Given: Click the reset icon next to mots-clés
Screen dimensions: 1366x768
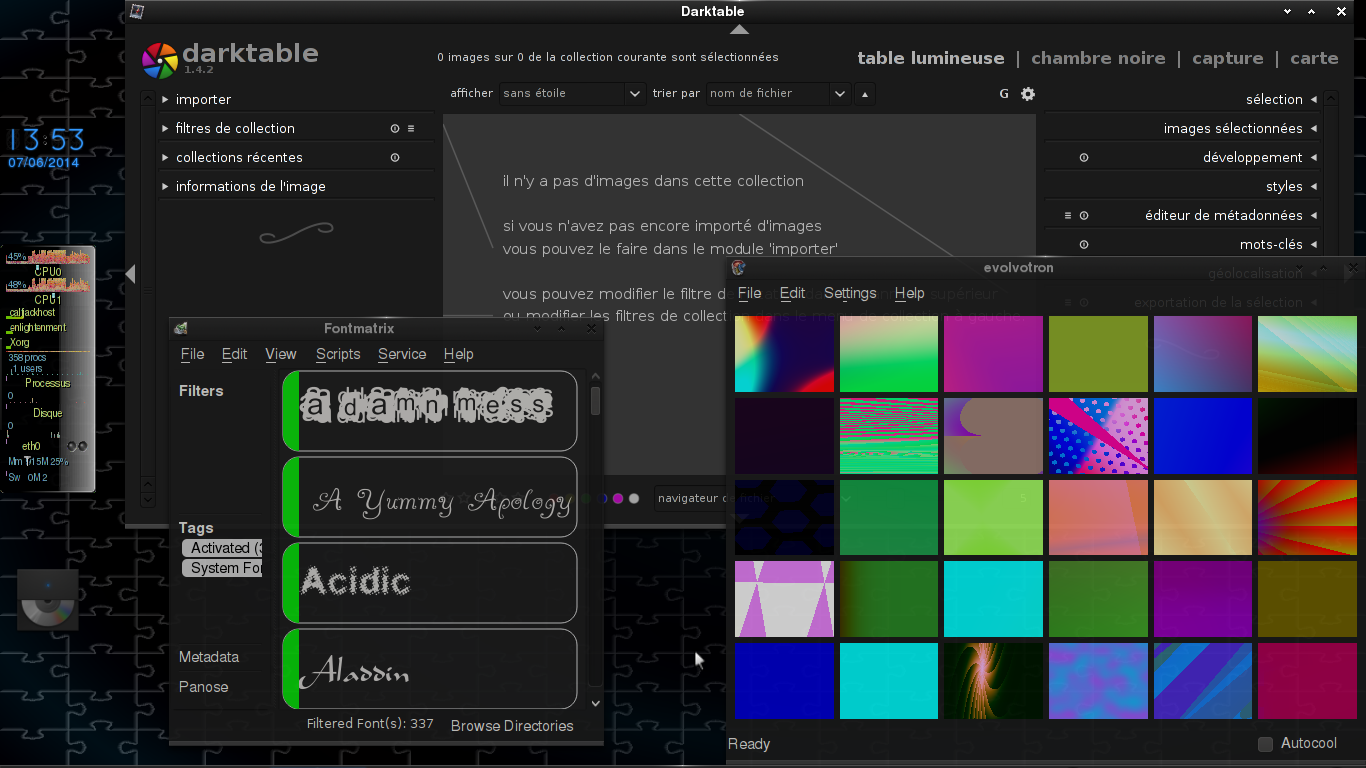Looking at the screenshot, I should click(1084, 245).
